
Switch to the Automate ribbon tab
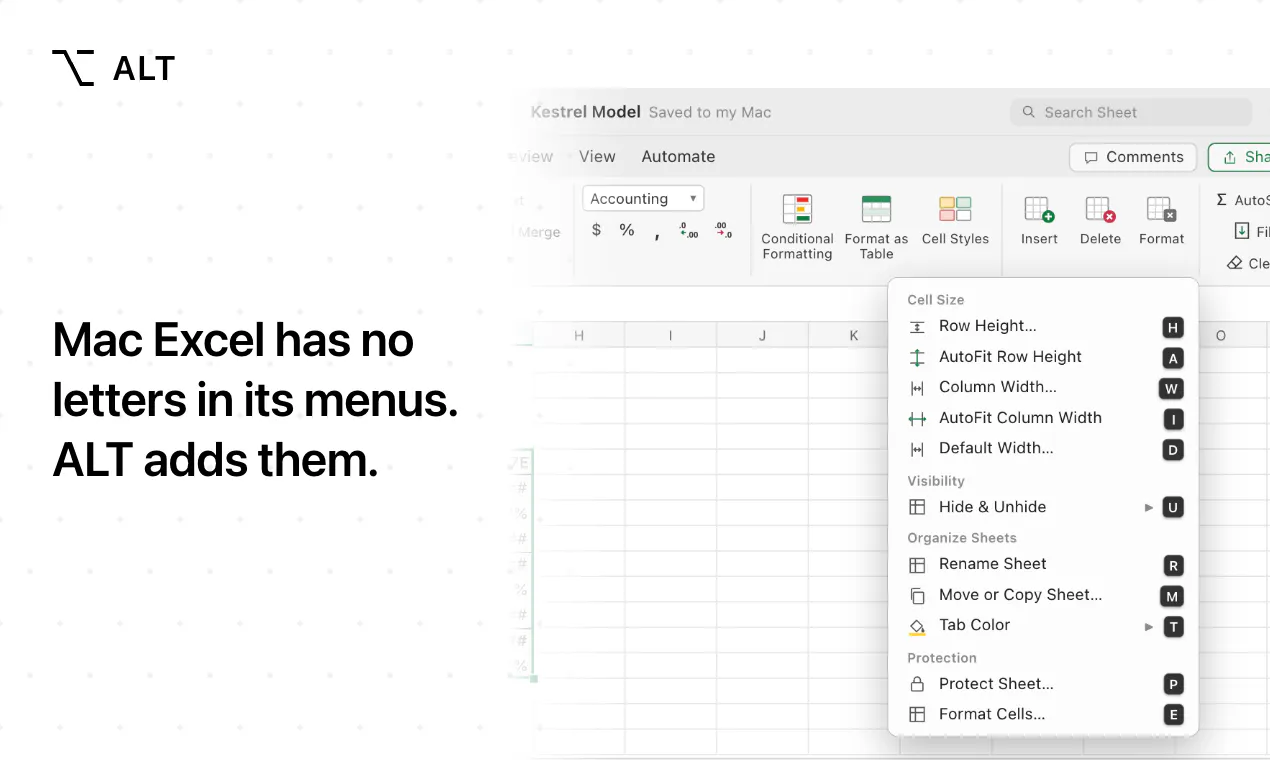click(x=678, y=156)
